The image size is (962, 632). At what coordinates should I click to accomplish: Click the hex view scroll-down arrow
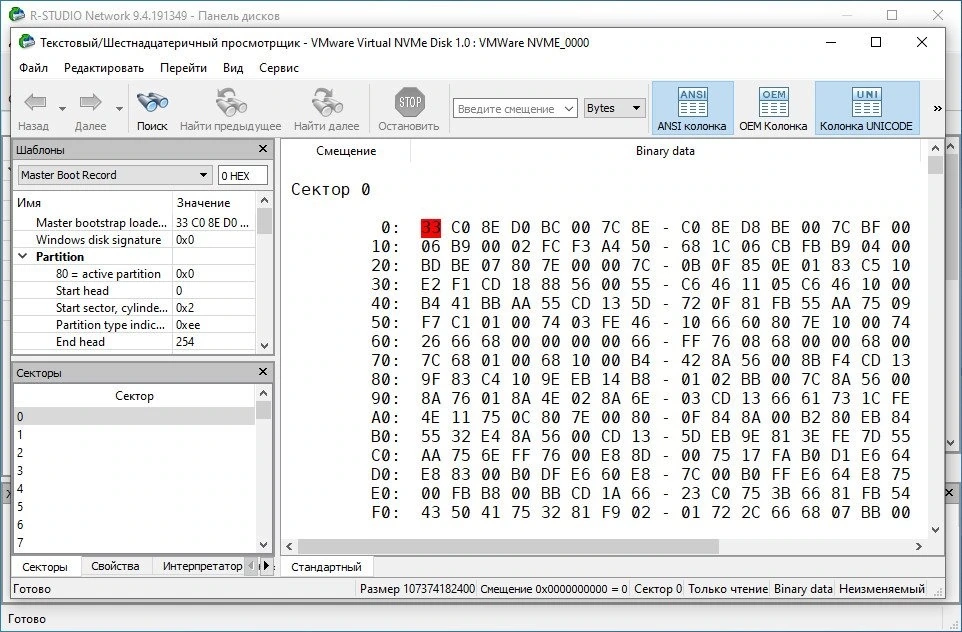935,530
